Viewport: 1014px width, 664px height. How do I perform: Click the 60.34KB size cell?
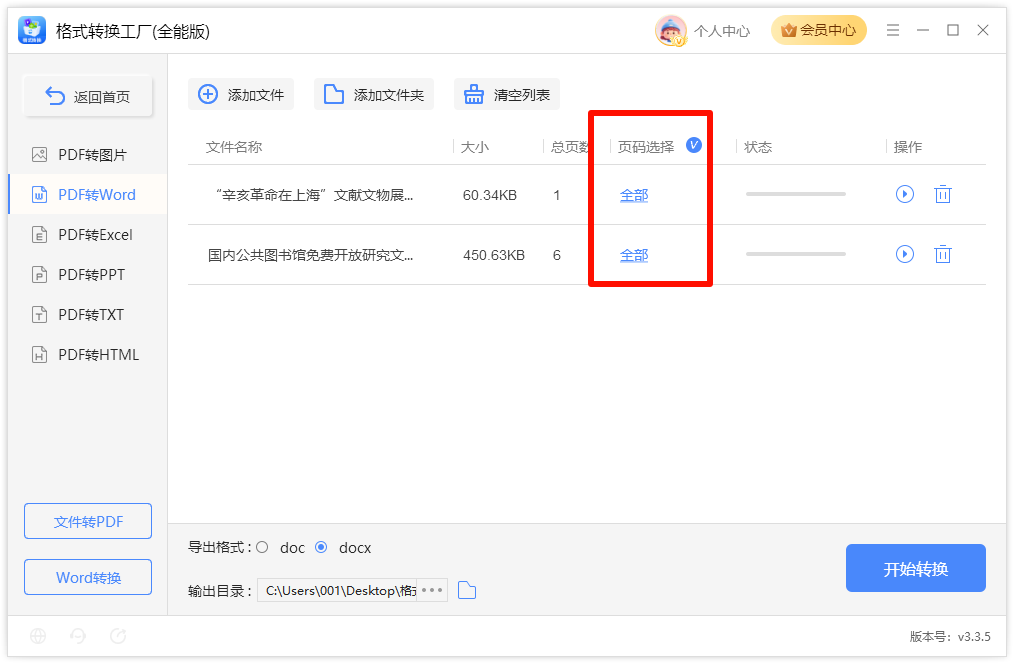[490, 195]
